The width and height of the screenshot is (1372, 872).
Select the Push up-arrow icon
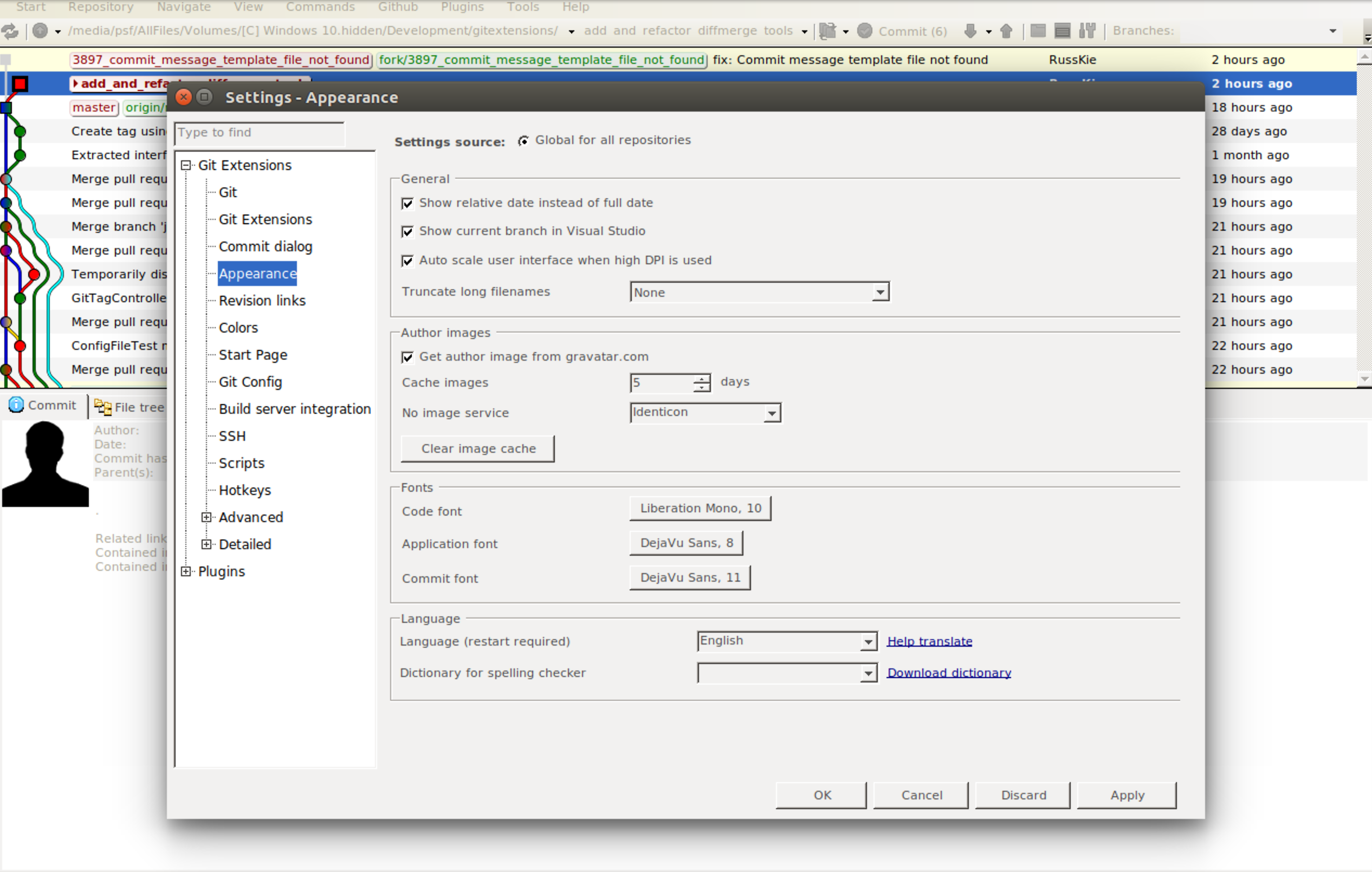coord(1006,31)
